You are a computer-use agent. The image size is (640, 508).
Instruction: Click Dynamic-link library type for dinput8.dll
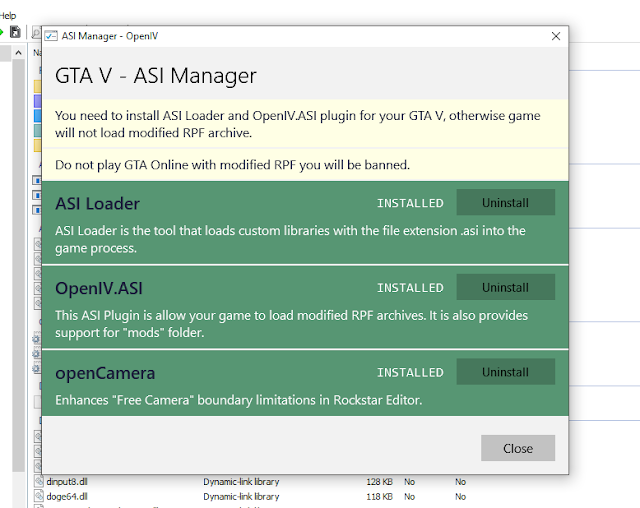241,482
